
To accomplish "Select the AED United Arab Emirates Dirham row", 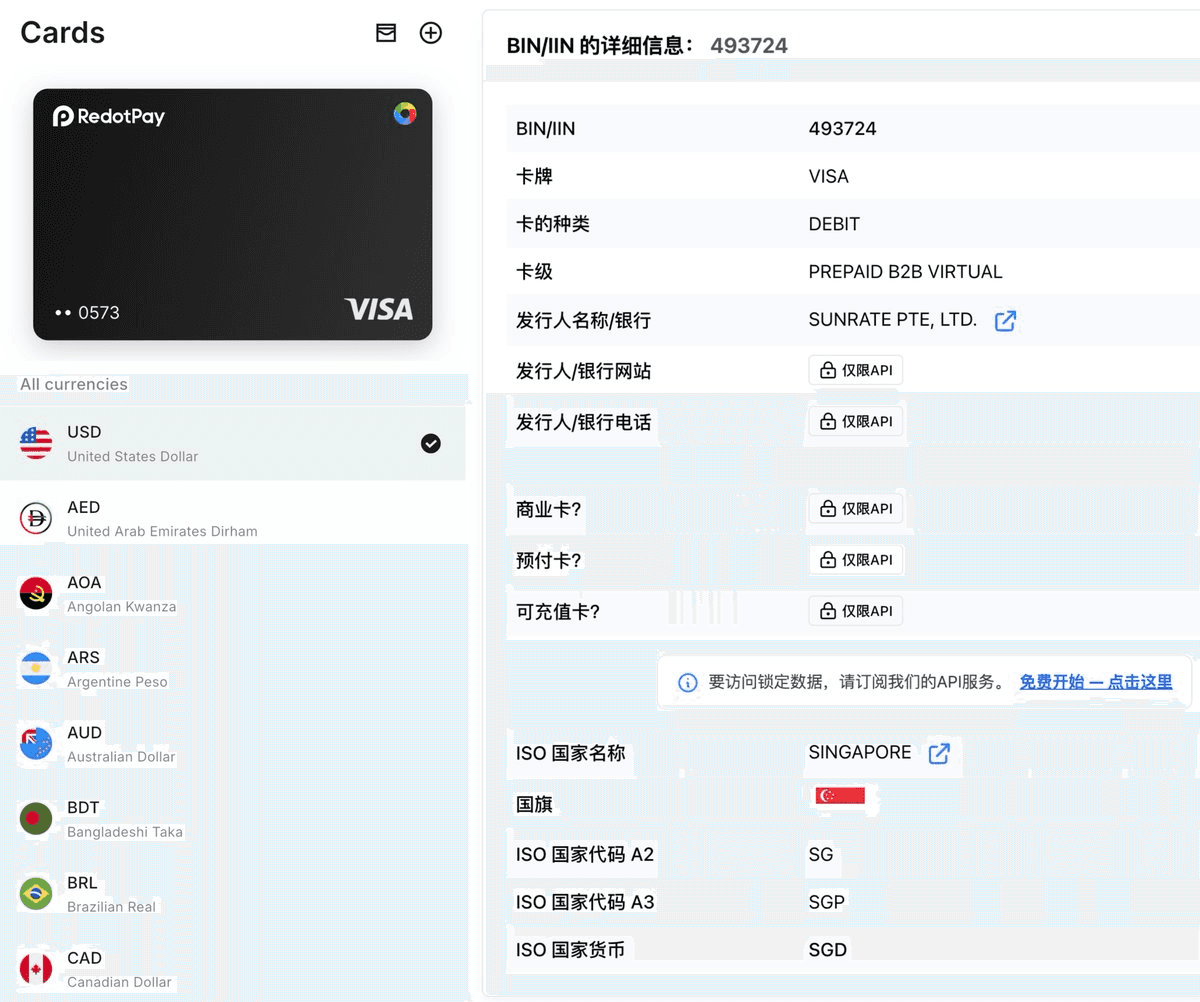I will (233, 518).
